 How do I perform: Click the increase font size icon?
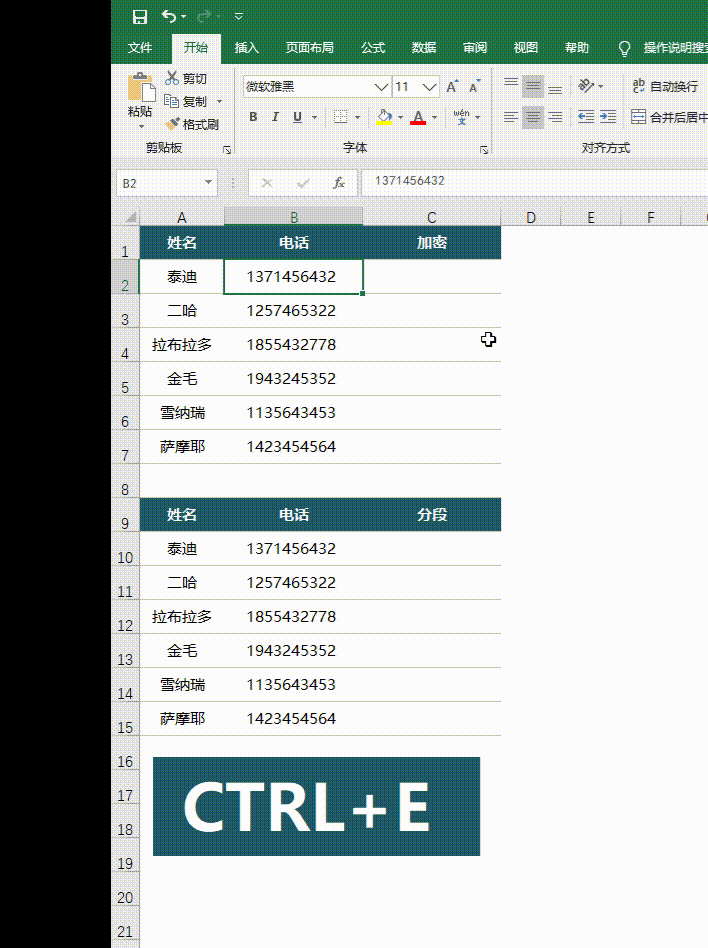tap(452, 86)
